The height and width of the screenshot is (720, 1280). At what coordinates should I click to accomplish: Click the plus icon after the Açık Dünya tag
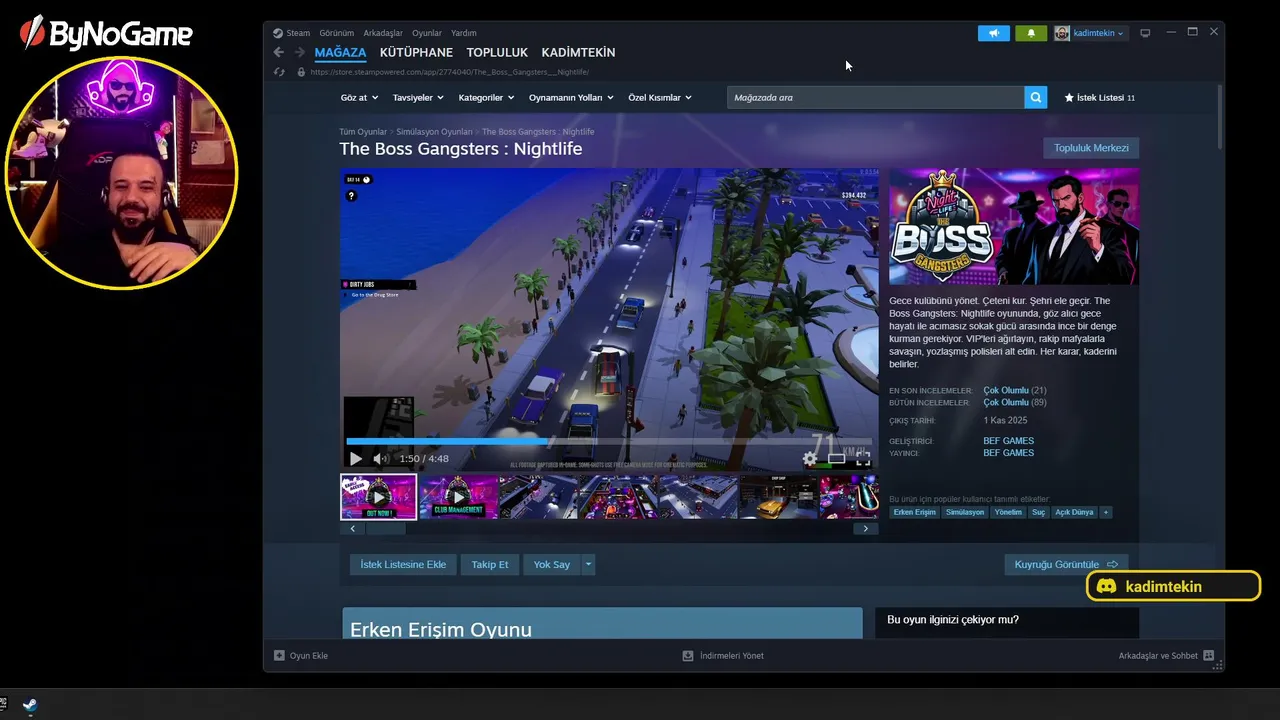tap(1105, 512)
